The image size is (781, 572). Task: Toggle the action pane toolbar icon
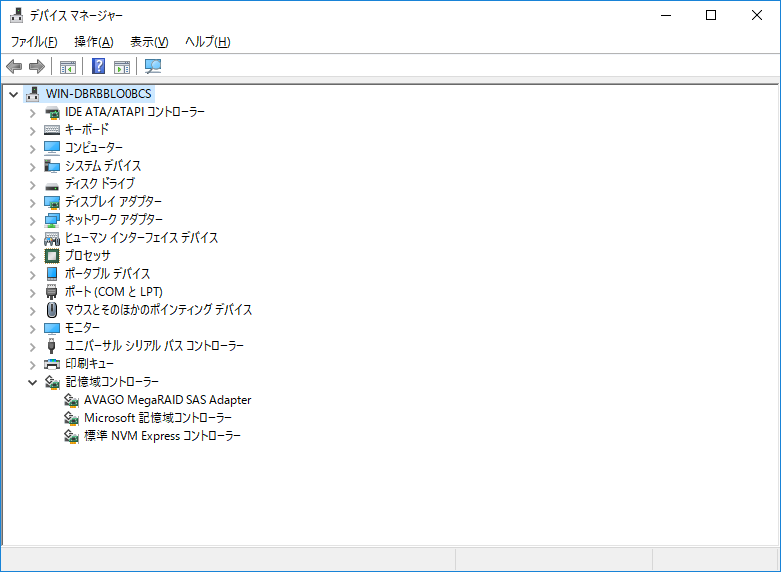click(122, 66)
